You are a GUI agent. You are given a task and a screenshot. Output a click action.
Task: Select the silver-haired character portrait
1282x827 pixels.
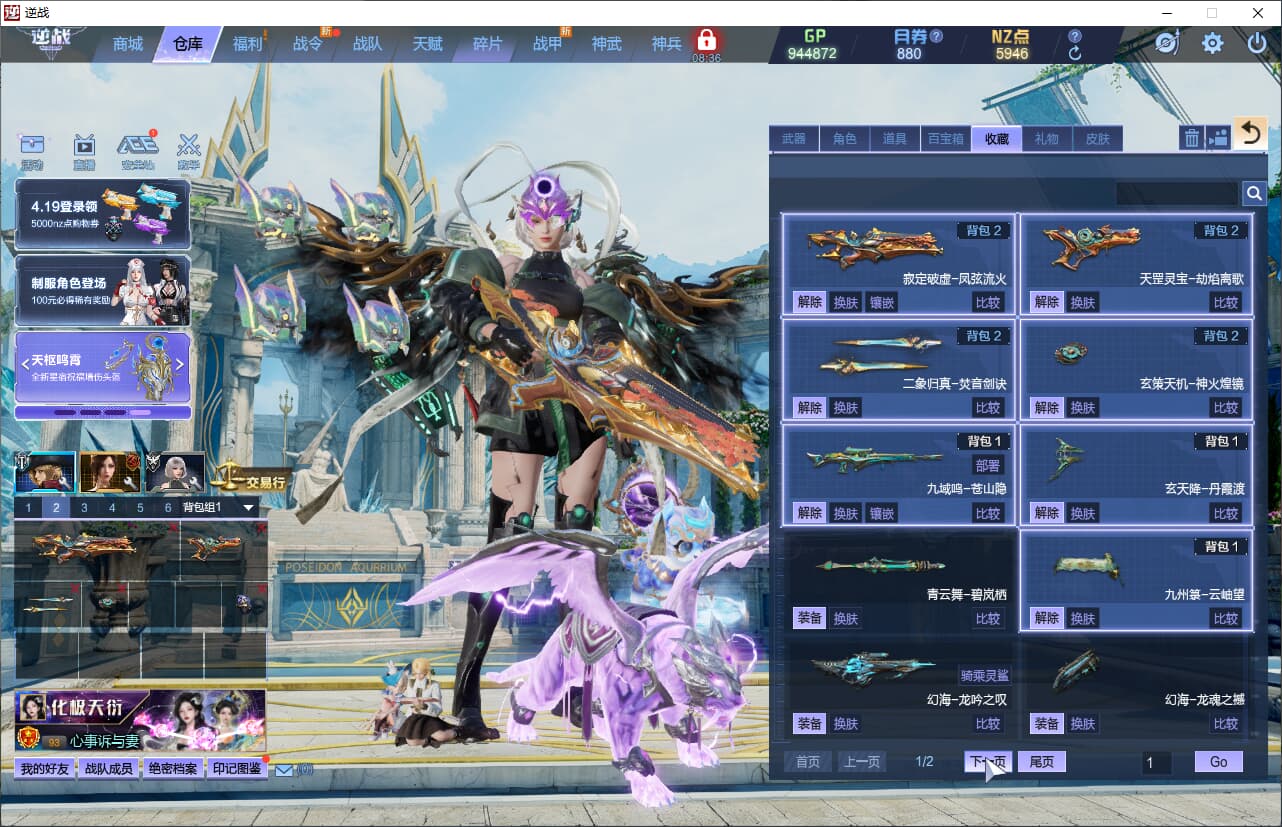tap(175, 472)
